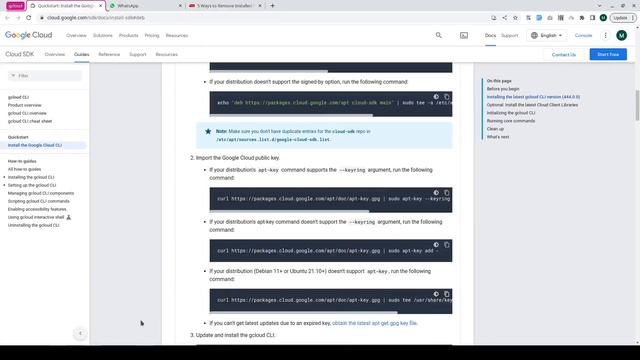Switch to the WhatsApp browser tab
640x360 pixels.
coord(145,6)
